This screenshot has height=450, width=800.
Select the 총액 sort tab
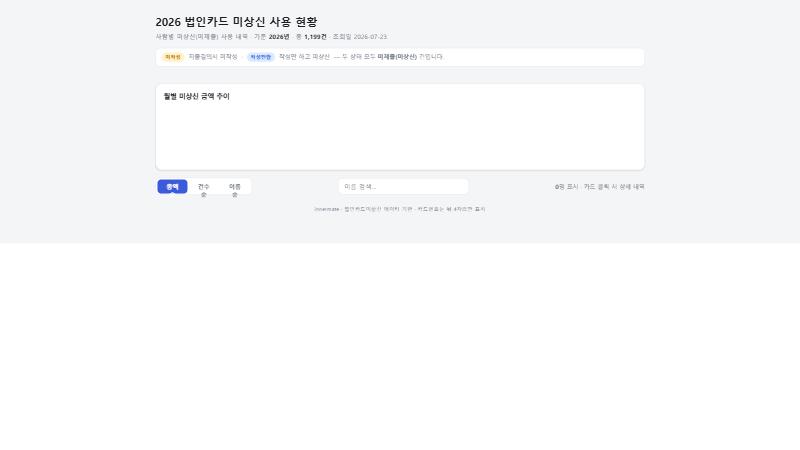(x=172, y=187)
